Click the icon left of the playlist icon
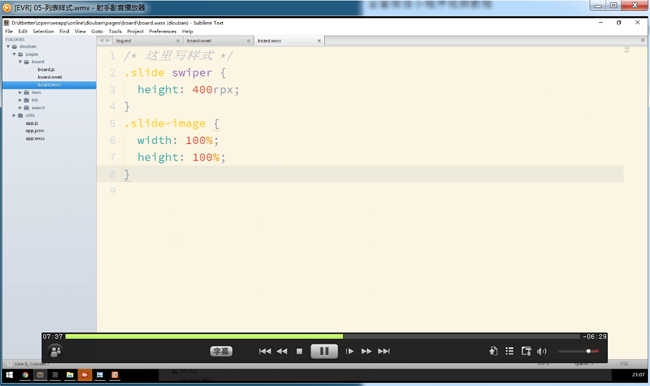The image size is (650, 386). click(493, 351)
